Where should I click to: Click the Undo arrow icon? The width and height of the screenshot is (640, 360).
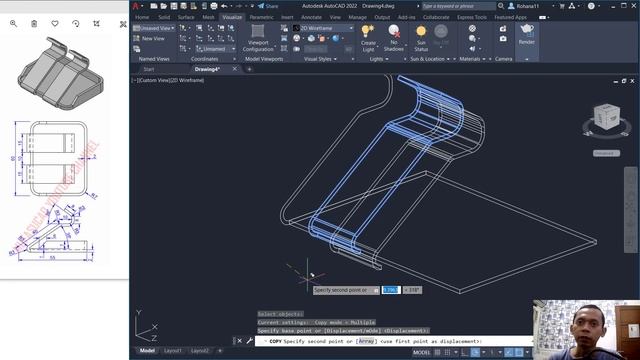(x=224, y=6)
